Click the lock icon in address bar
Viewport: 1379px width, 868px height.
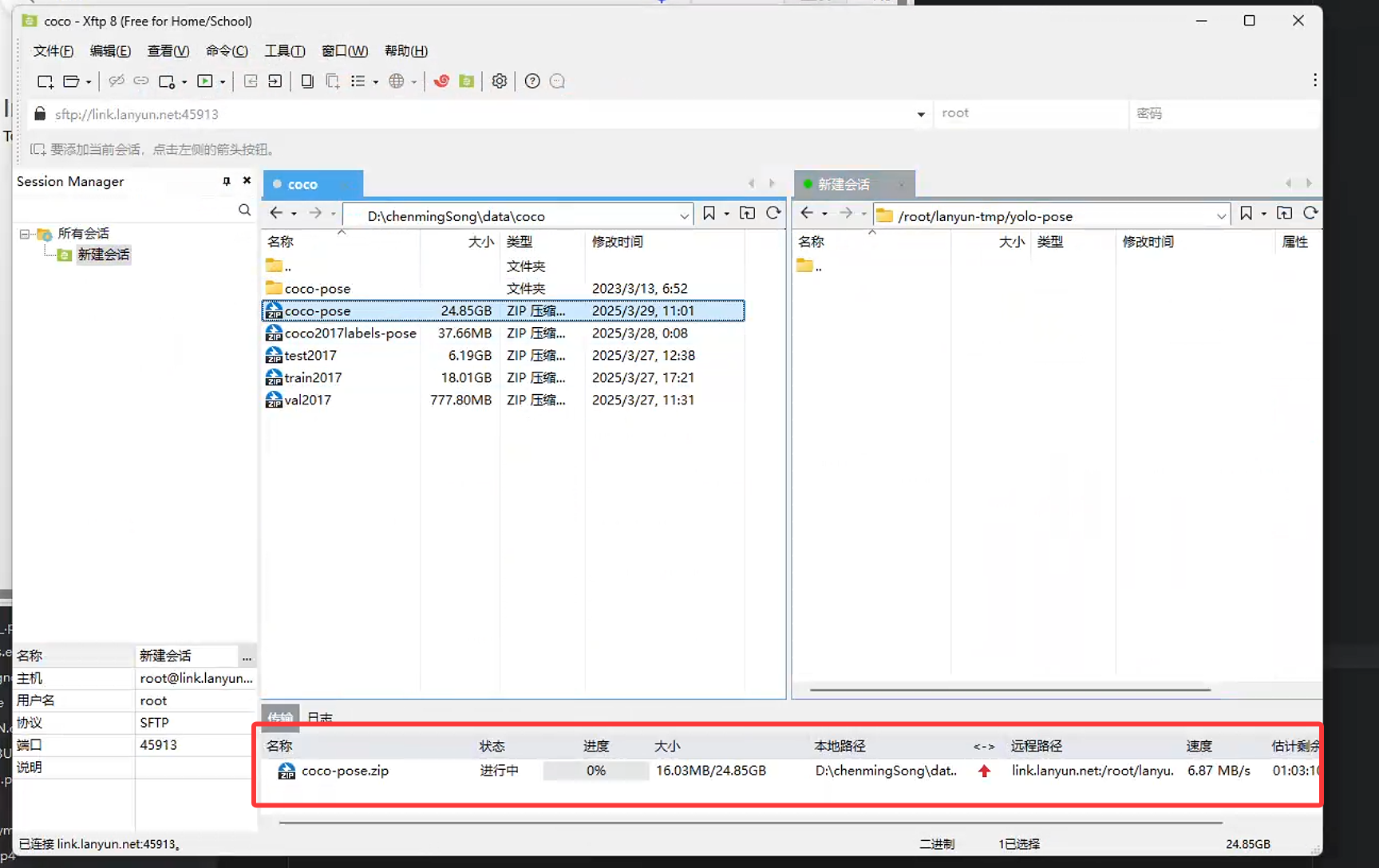[40, 114]
